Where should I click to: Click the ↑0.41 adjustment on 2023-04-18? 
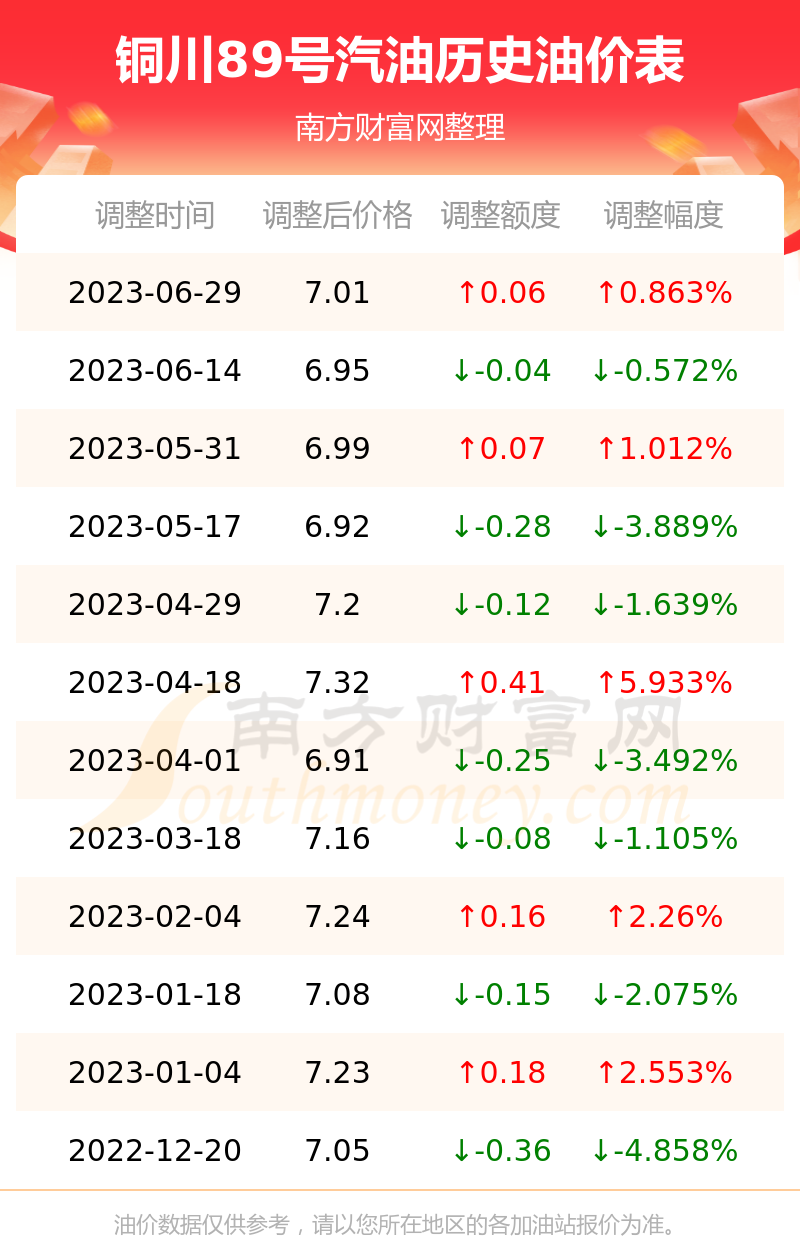coord(501,683)
